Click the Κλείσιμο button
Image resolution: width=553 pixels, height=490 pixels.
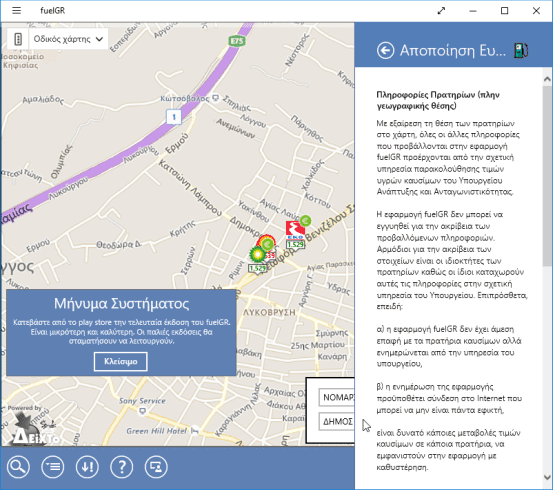pos(121,362)
